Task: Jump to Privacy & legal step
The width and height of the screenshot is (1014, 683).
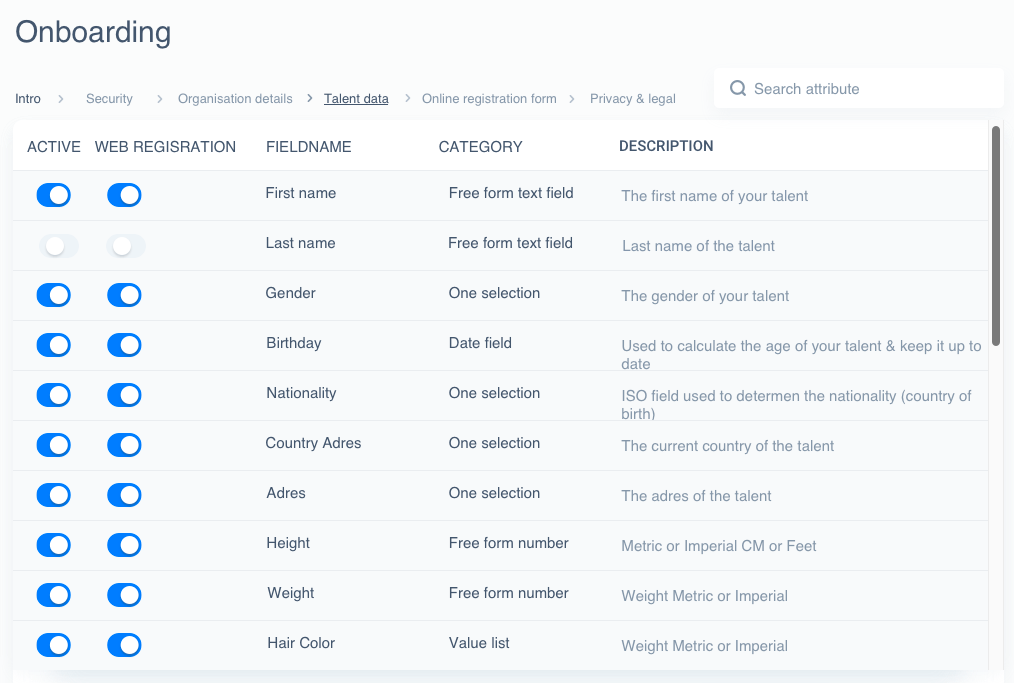Action: pos(632,99)
